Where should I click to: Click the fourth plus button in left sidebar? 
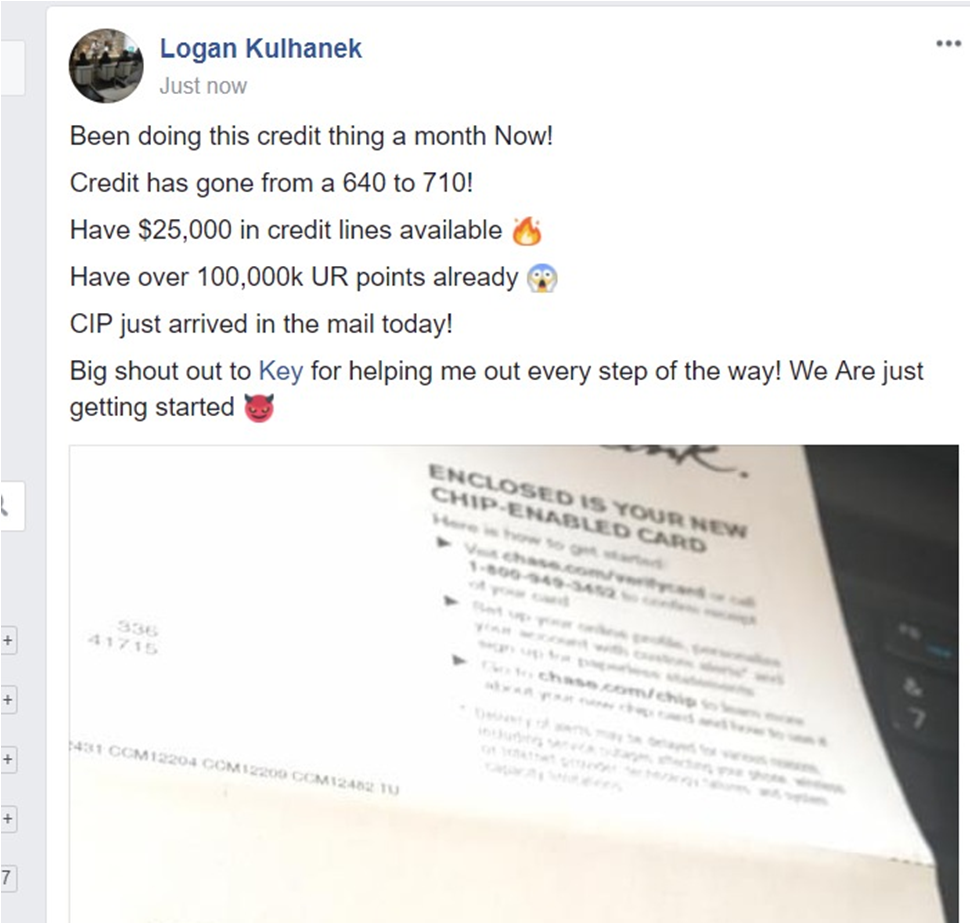pos(7,819)
